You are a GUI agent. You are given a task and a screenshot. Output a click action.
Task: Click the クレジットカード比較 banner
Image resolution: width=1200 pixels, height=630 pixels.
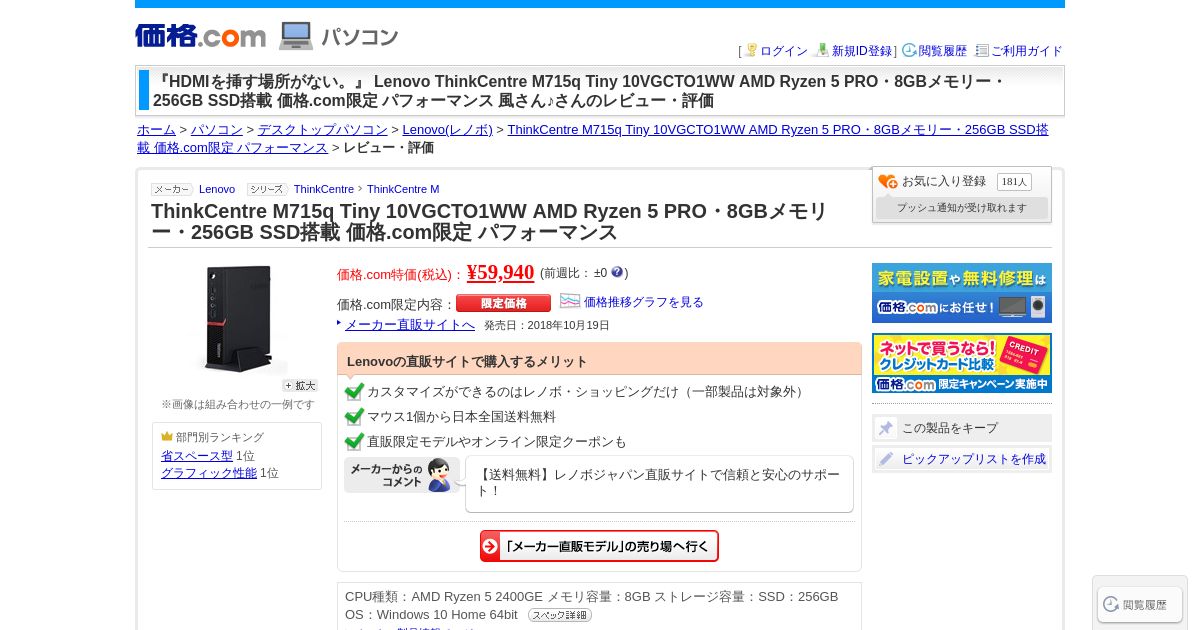click(x=962, y=363)
